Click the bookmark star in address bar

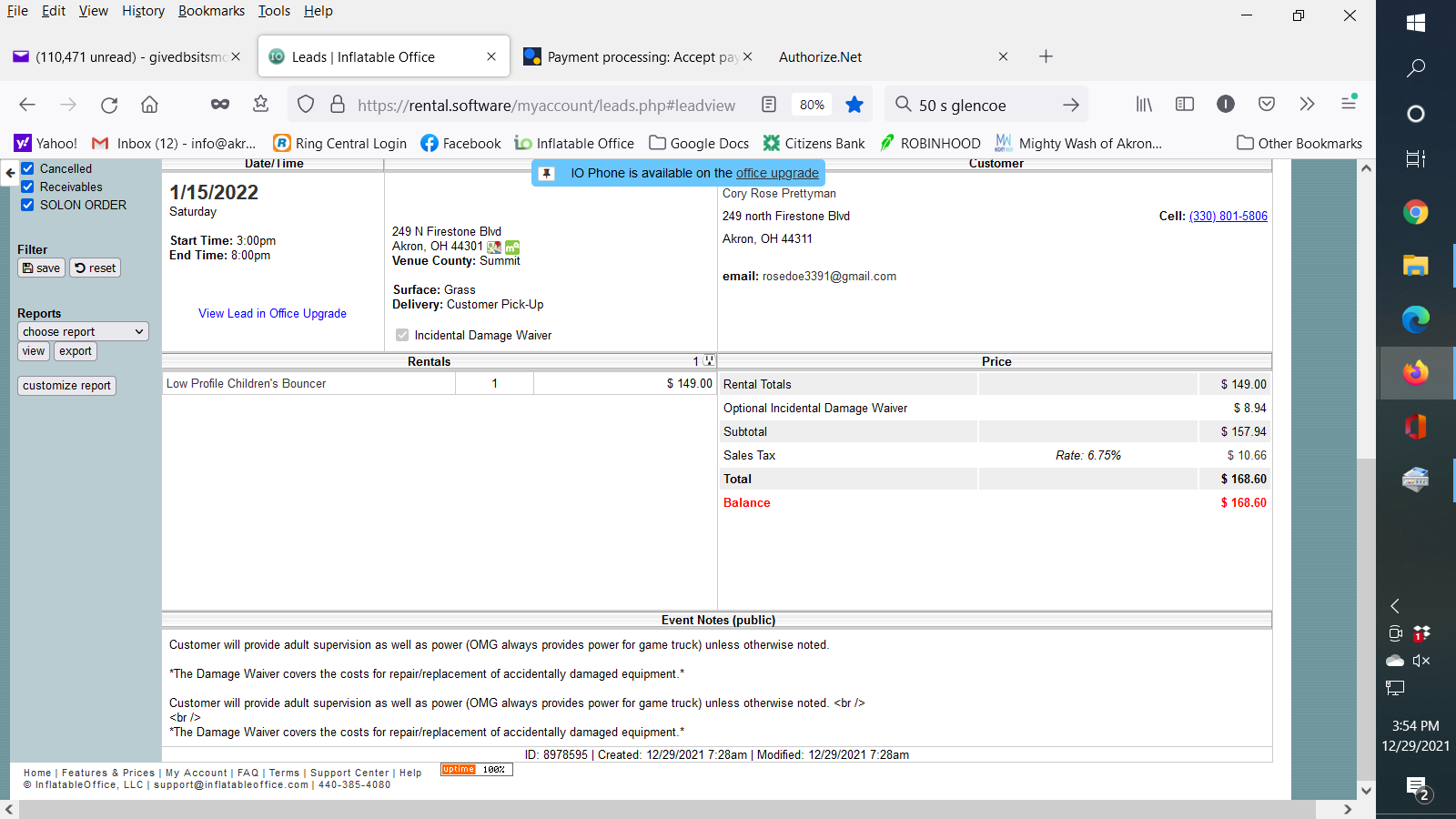pyautogui.click(x=854, y=105)
